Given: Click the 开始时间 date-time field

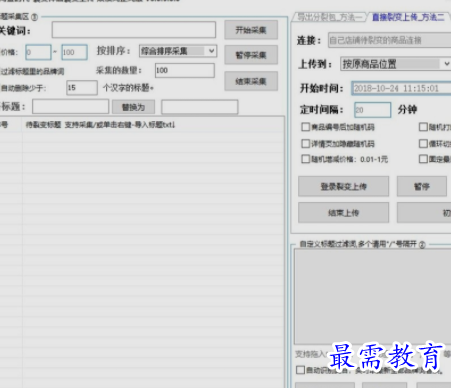Looking at the screenshot, I should [x=401, y=88].
